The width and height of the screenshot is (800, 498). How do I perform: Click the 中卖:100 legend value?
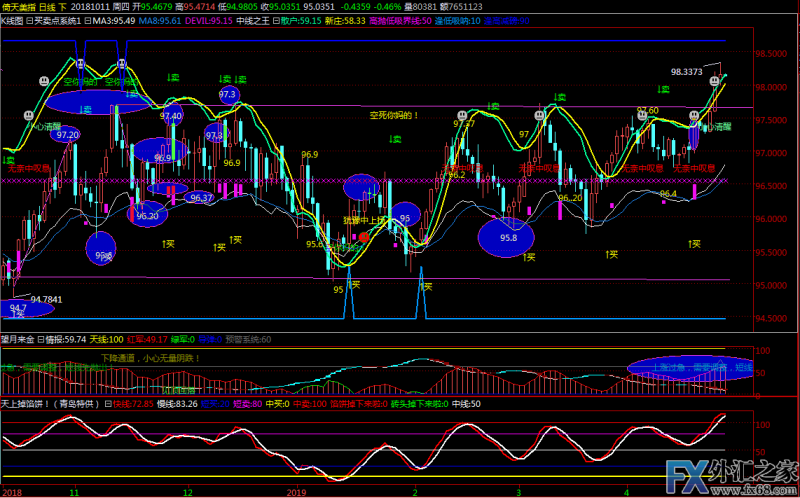click(x=309, y=404)
